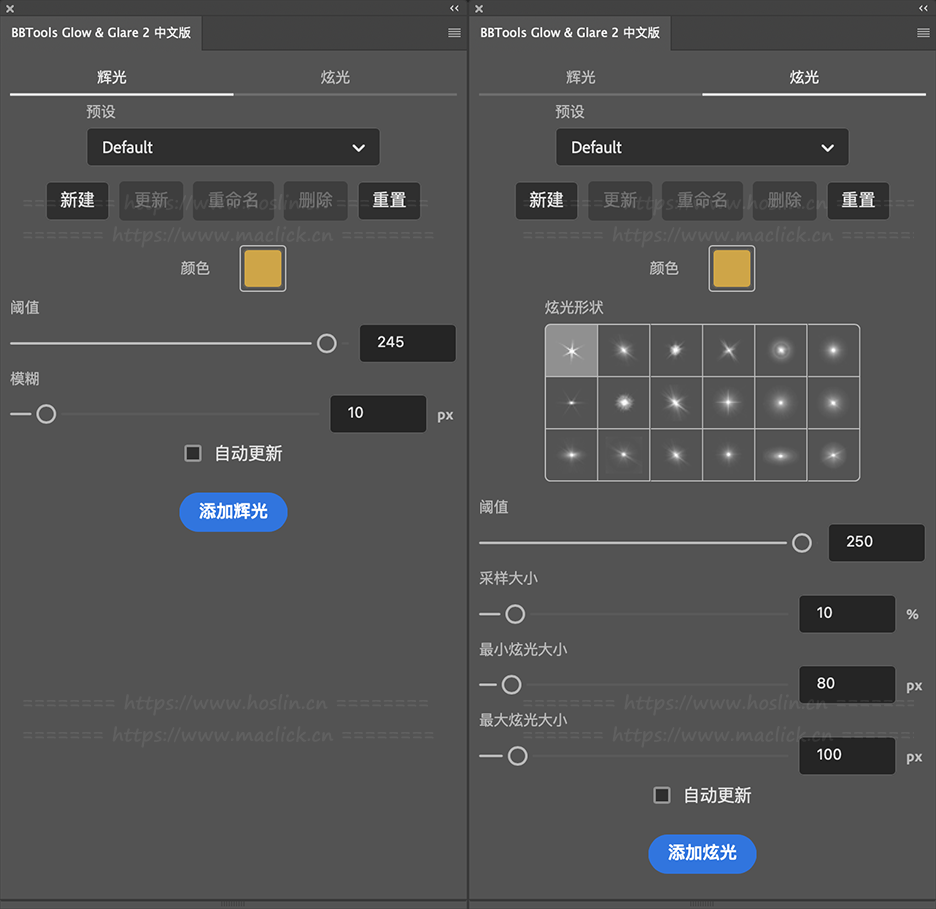Viewport: 936px width, 909px height.
Task: Select the highlighted six-point star glare shape
Action: point(571,351)
